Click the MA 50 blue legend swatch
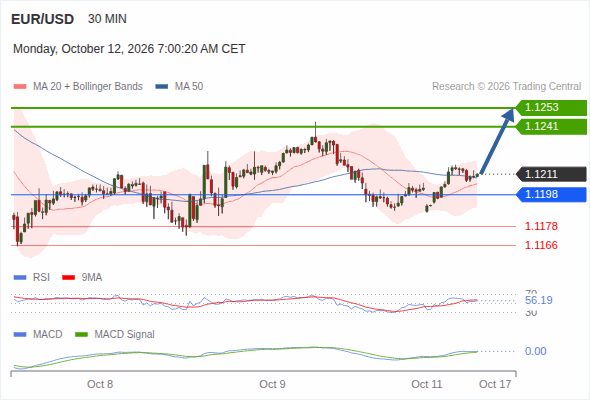The width and height of the screenshot is (590, 400). 162,87
